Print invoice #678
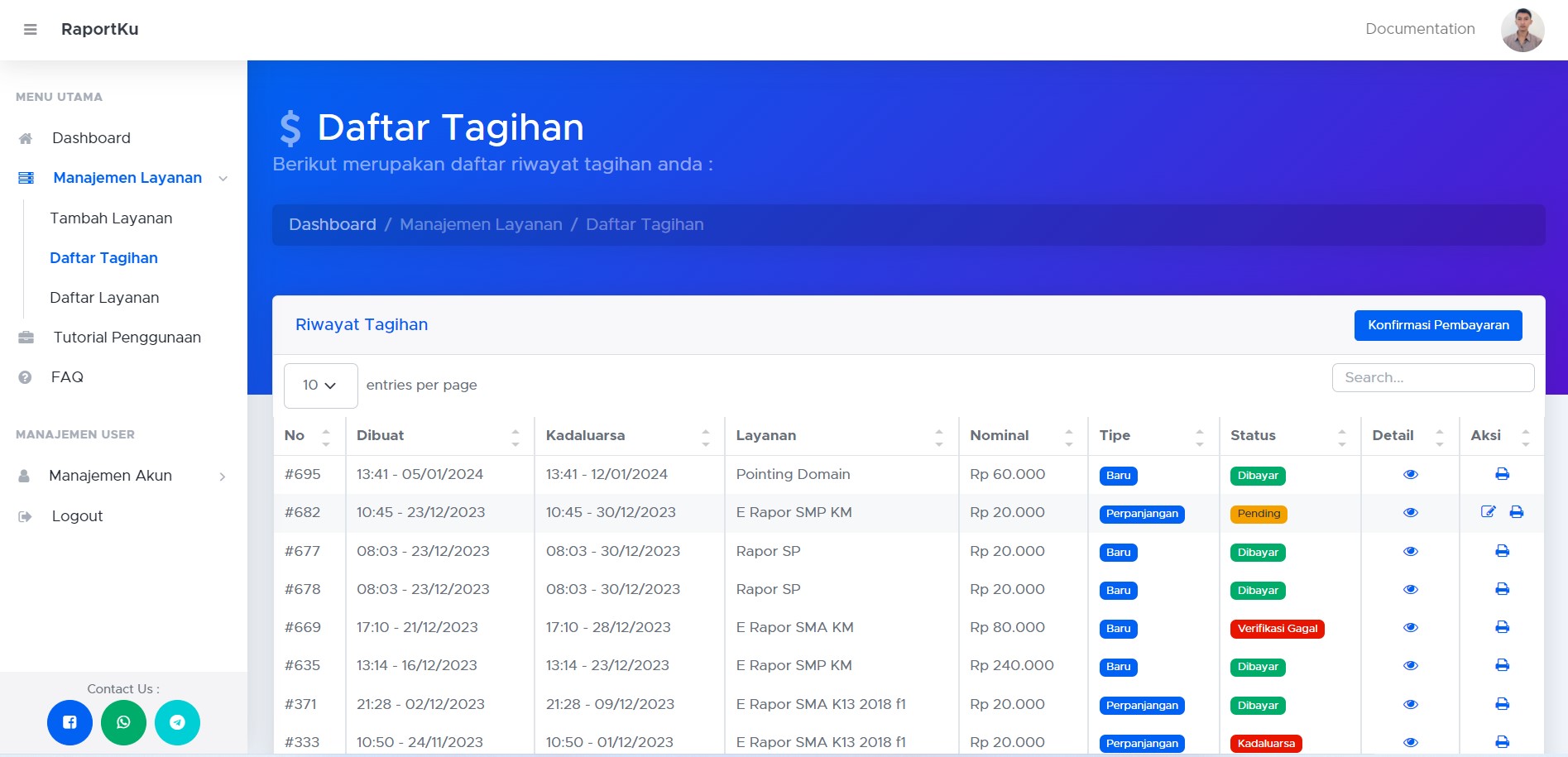Viewport: 1568px width, 757px height. point(1503,589)
